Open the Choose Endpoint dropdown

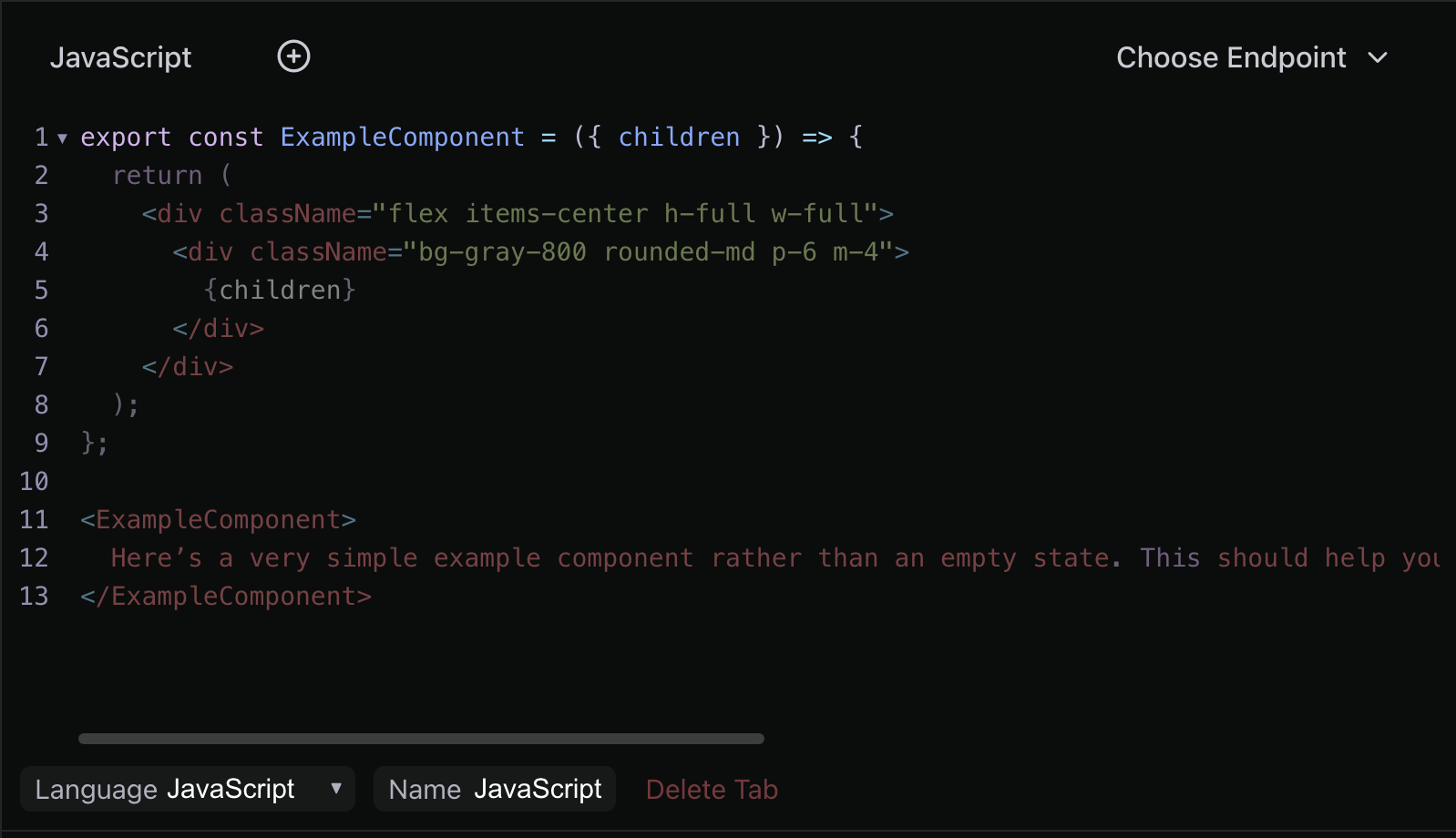coord(1252,57)
